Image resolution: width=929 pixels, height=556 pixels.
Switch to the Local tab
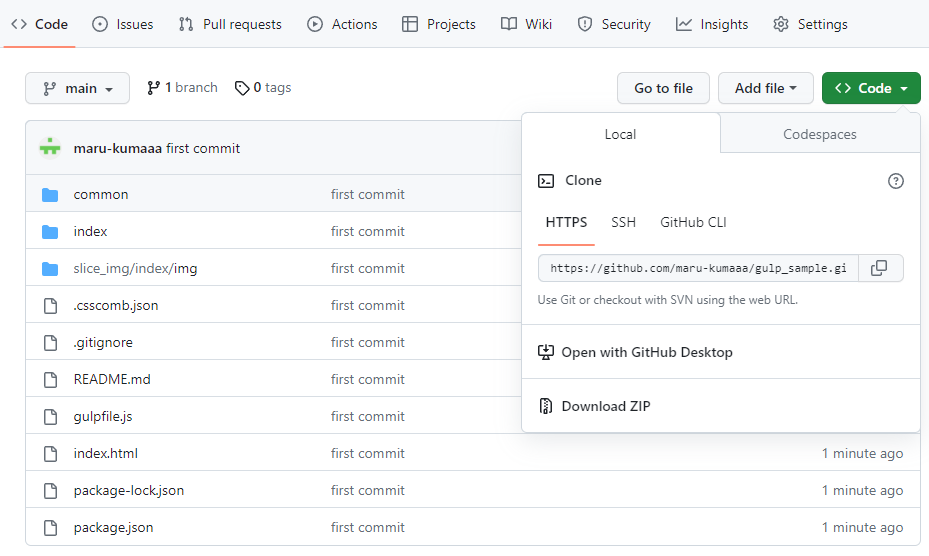(620, 135)
